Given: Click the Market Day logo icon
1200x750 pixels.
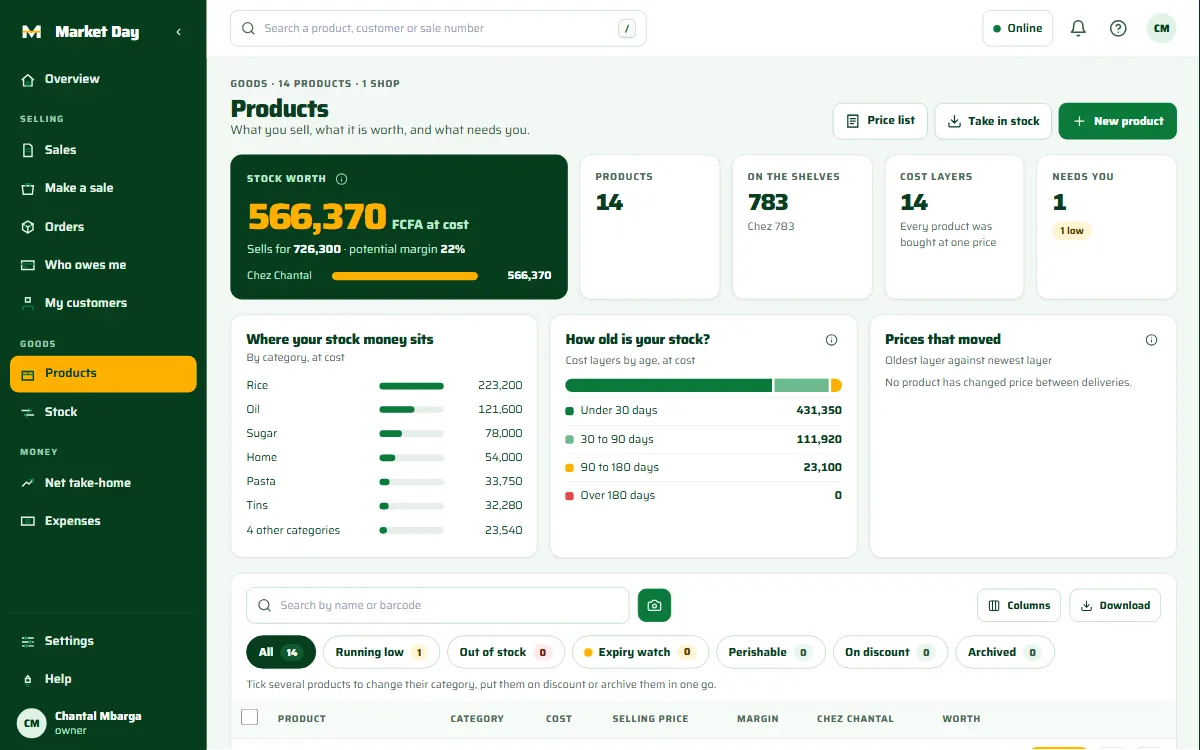Looking at the screenshot, I should pyautogui.click(x=31, y=32).
